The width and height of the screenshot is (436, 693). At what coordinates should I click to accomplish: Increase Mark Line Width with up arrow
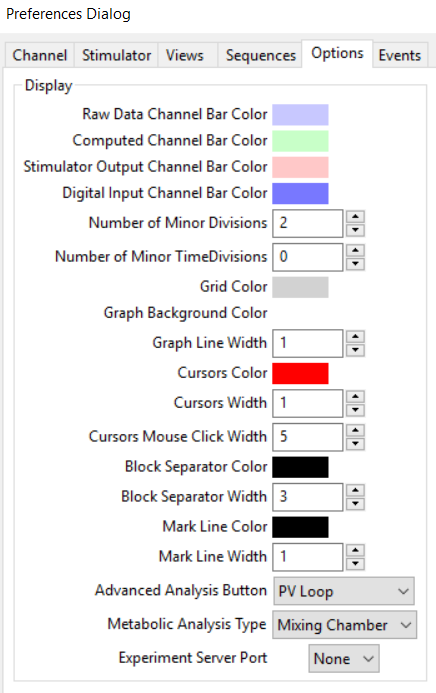click(x=355, y=550)
